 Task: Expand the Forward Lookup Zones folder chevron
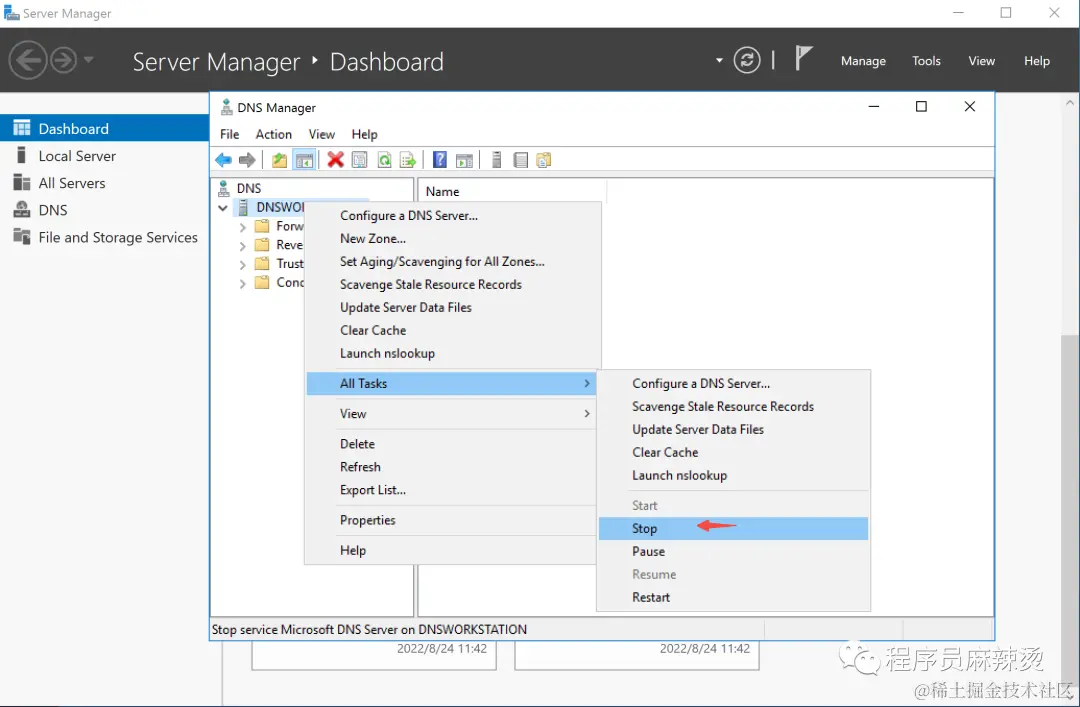click(242, 227)
